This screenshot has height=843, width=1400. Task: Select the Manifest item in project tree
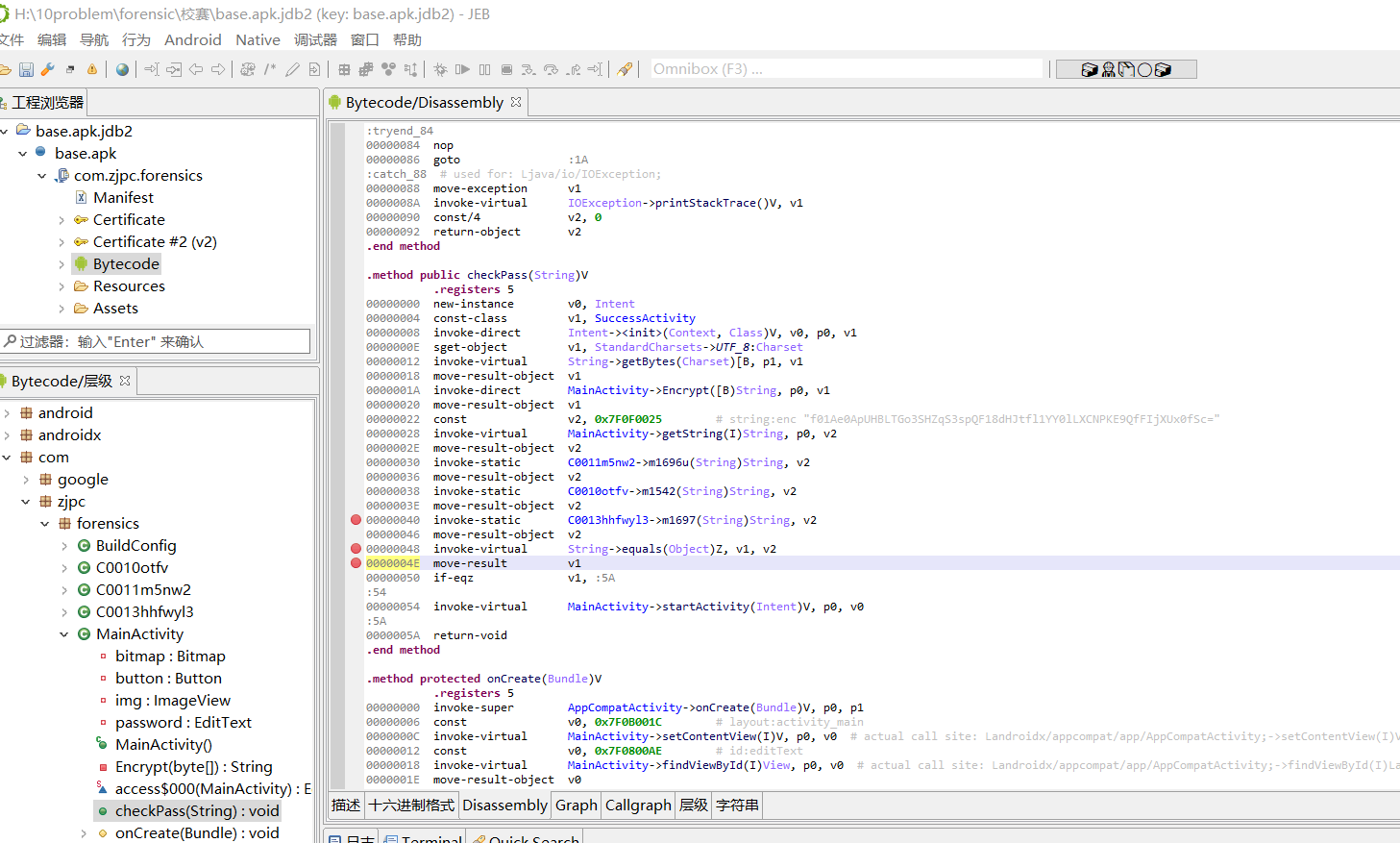pyautogui.click(x=123, y=198)
